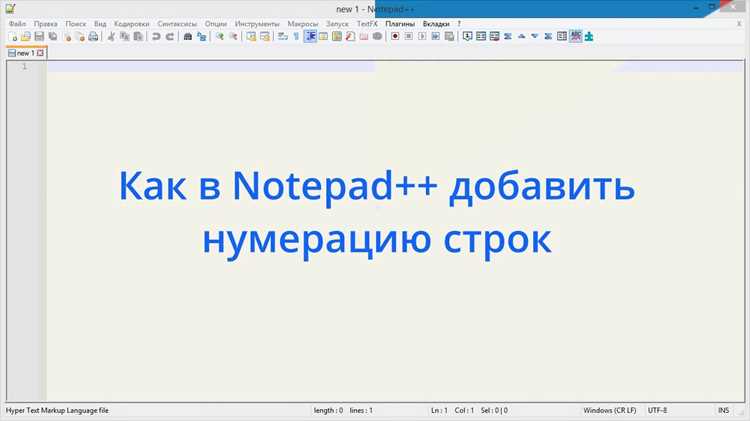Toggle synchronized horizontal scrolling
The image size is (750, 421).
(265, 36)
